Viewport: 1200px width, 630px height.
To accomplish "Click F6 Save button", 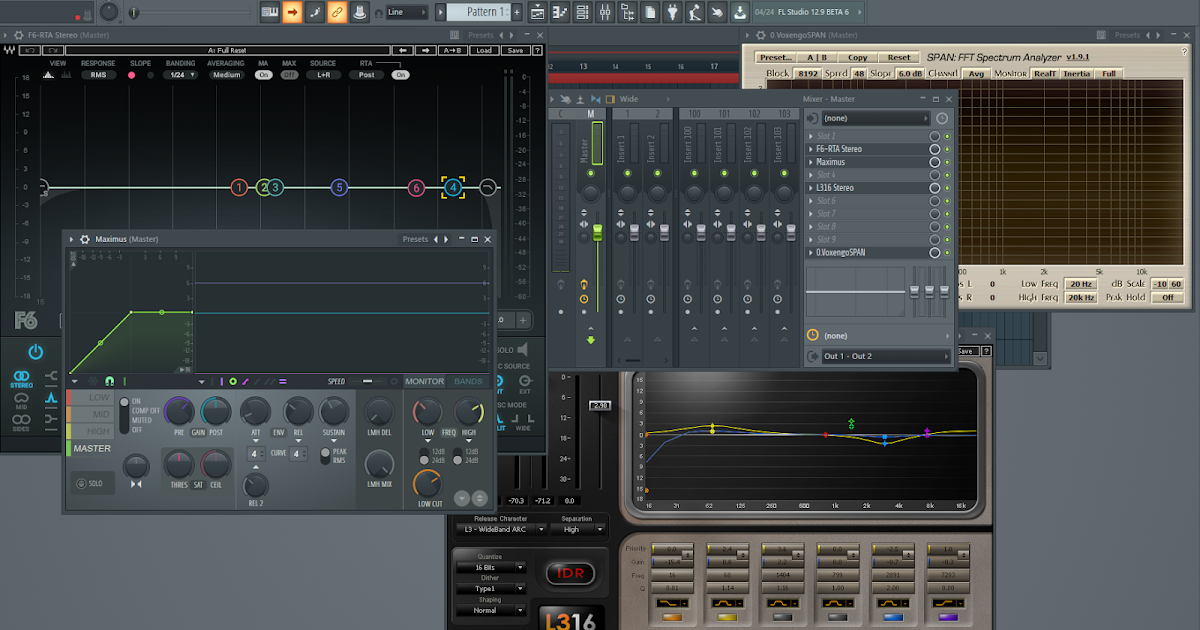I will pyautogui.click(x=514, y=50).
